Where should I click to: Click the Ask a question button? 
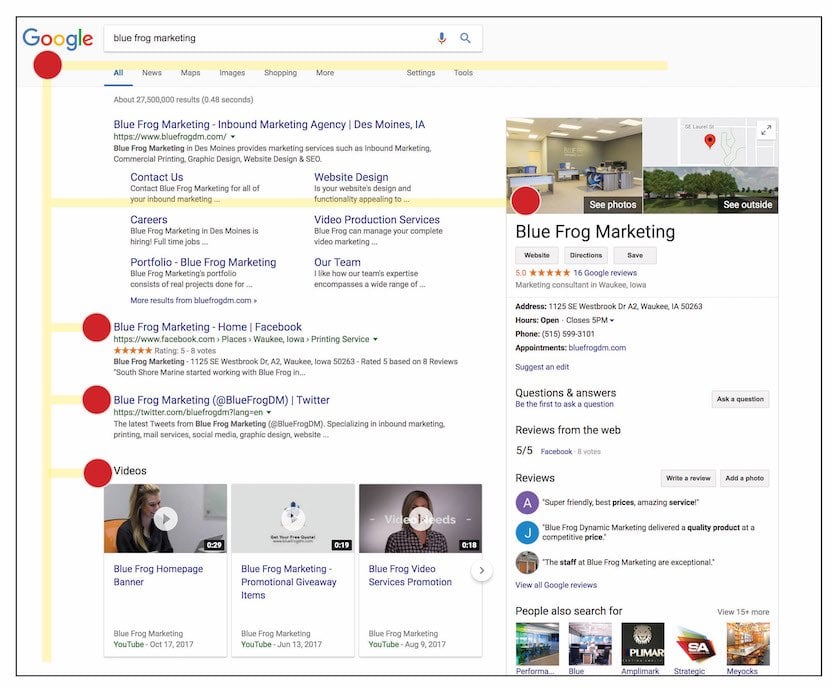coord(740,399)
